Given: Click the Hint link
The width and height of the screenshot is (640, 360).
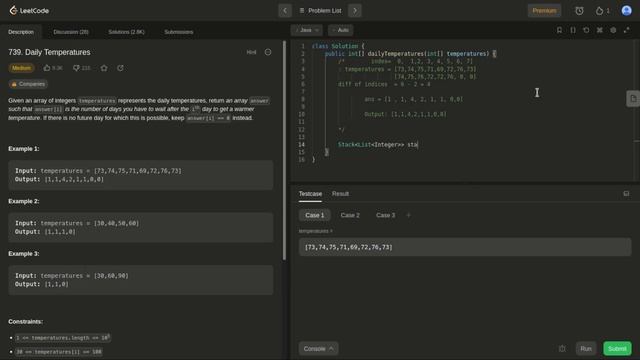Looking at the screenshot, I should 251,52.
